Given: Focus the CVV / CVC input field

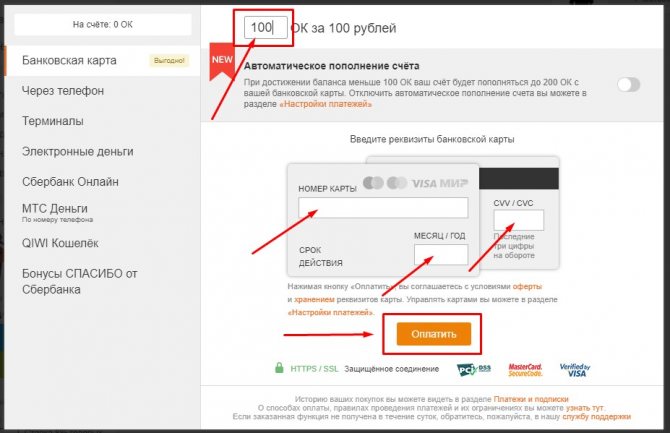Looking at the screenshot, I should click(519, 220).
